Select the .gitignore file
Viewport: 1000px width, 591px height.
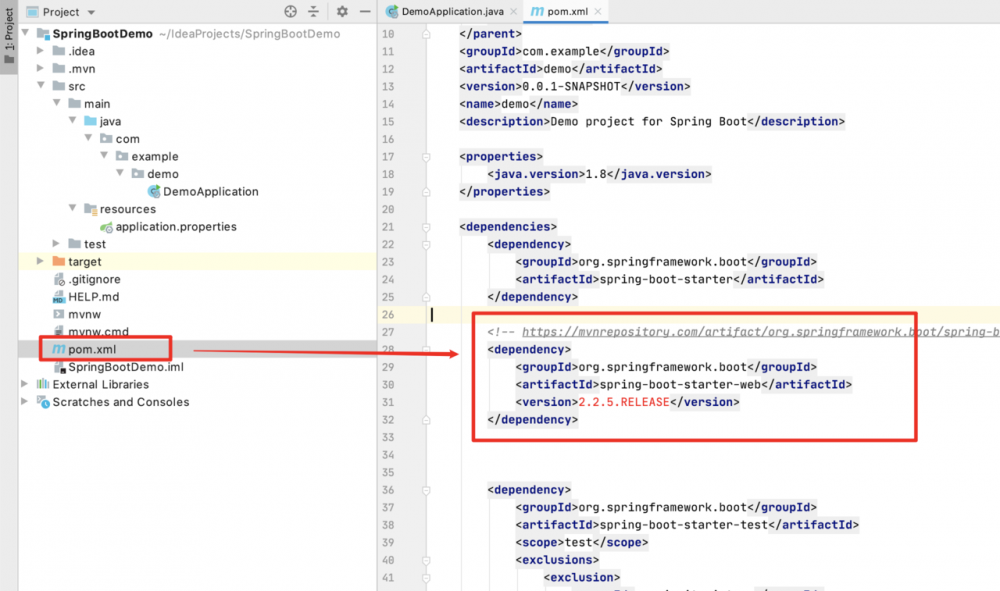pyautogui.click(x=94, y=279)
